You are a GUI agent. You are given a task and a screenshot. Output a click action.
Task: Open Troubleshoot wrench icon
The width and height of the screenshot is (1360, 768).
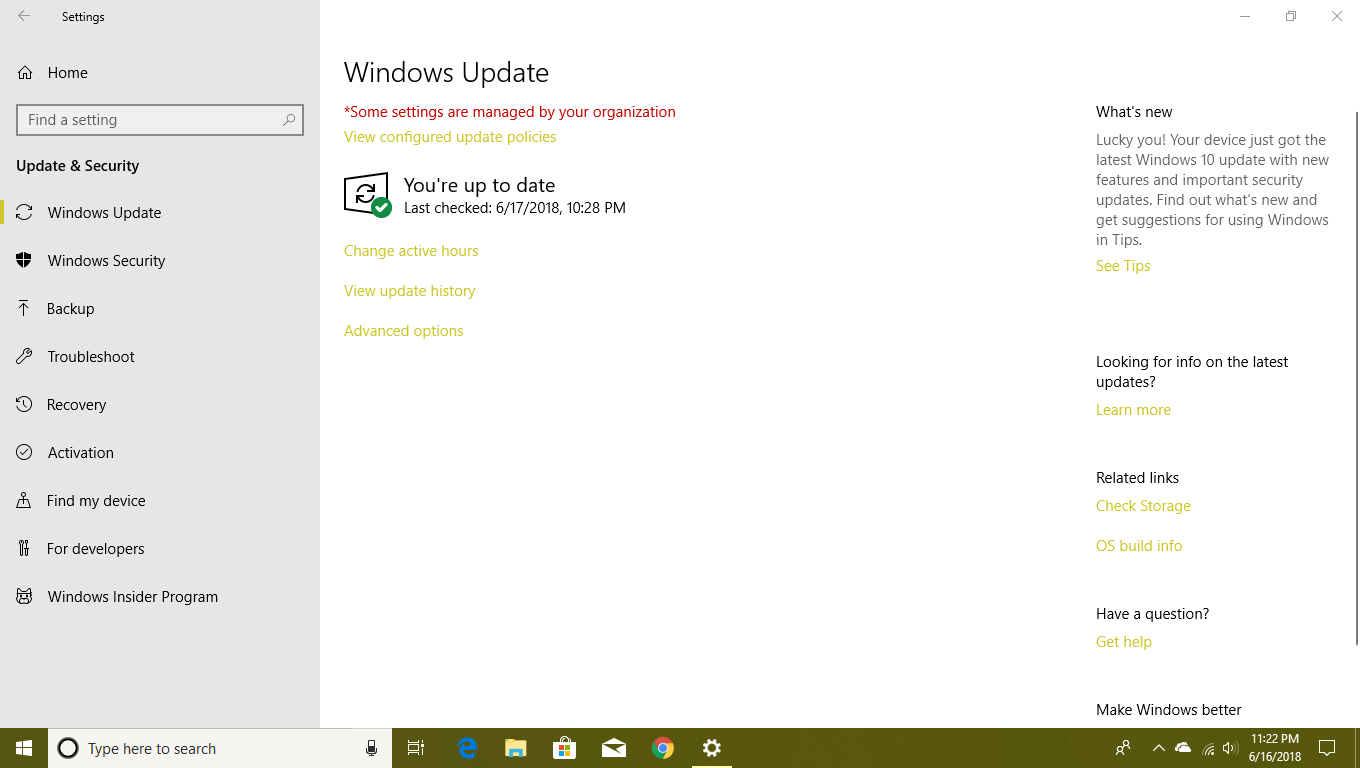25,356
